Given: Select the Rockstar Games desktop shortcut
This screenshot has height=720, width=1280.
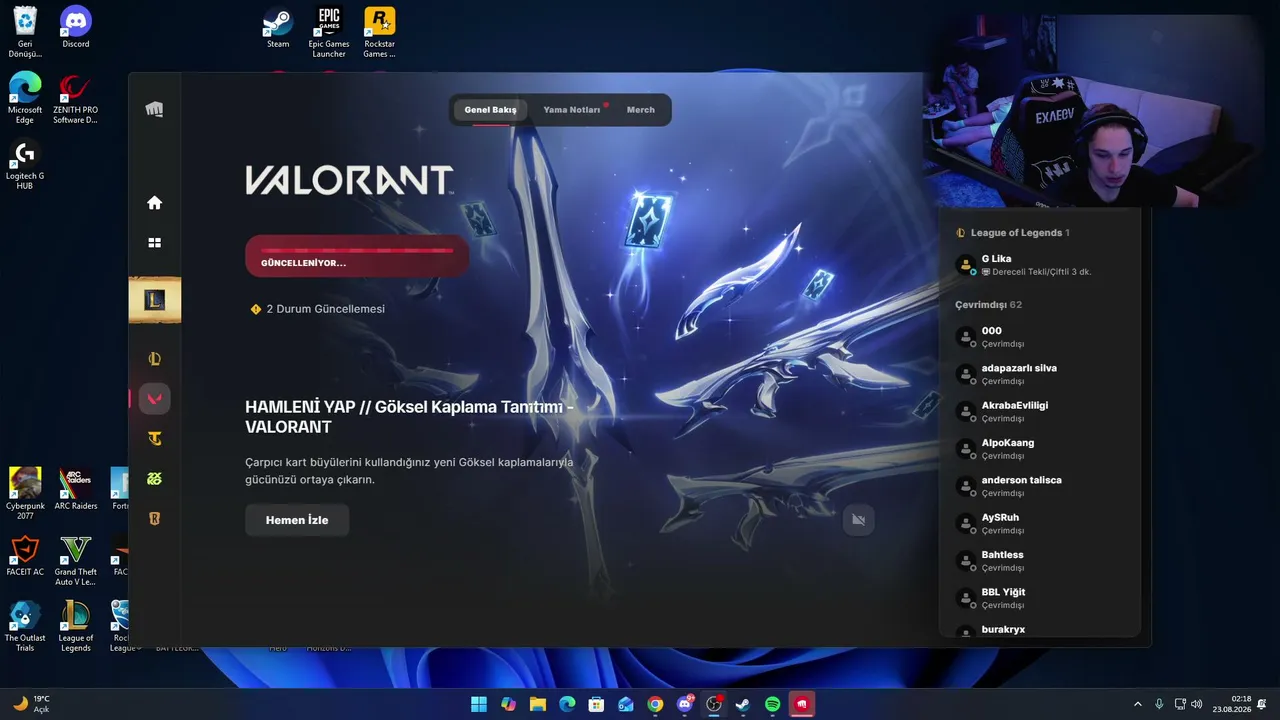Looking at the screenshot, I should click(x=380, y=33).
